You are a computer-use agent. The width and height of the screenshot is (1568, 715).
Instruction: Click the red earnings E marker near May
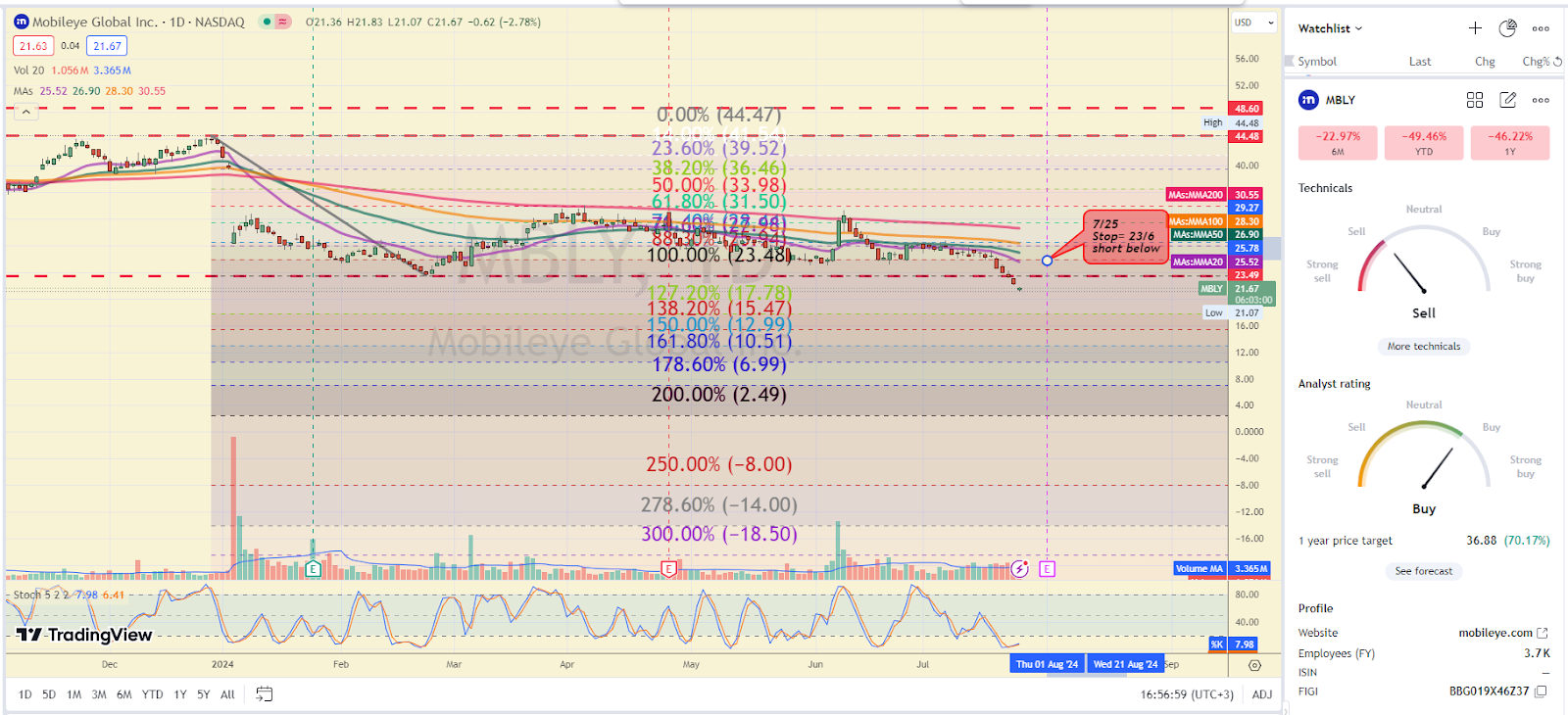click(669, 568)
